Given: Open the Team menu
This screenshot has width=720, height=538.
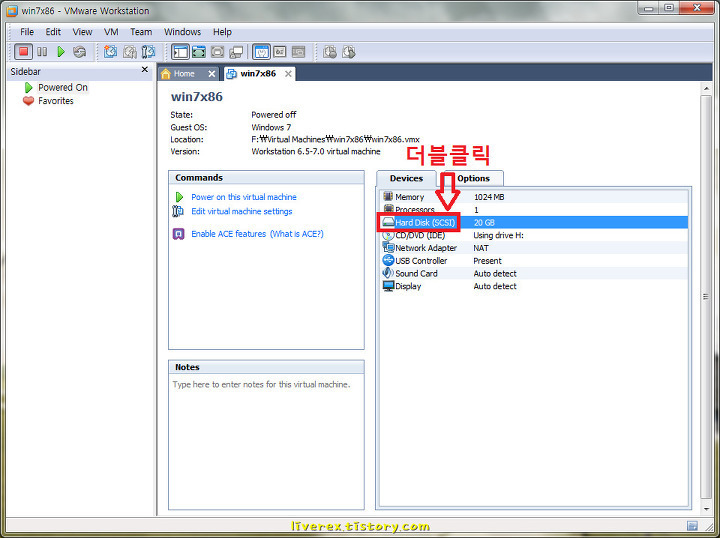Looking at the screenshot, I should coord(141,32).
